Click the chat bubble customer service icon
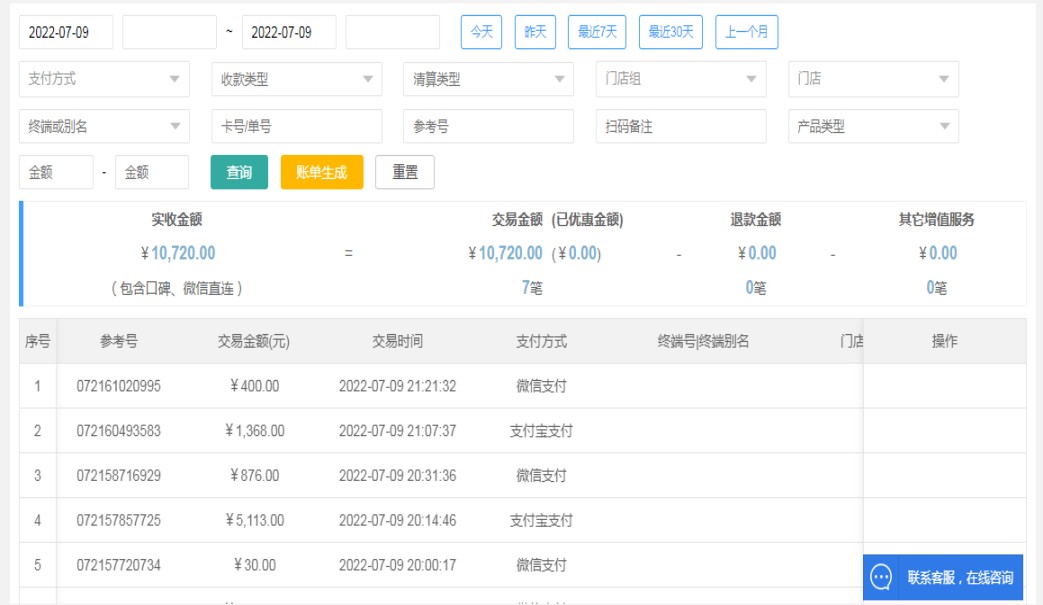Screen dimensions: 1043x605 (881, 577)
